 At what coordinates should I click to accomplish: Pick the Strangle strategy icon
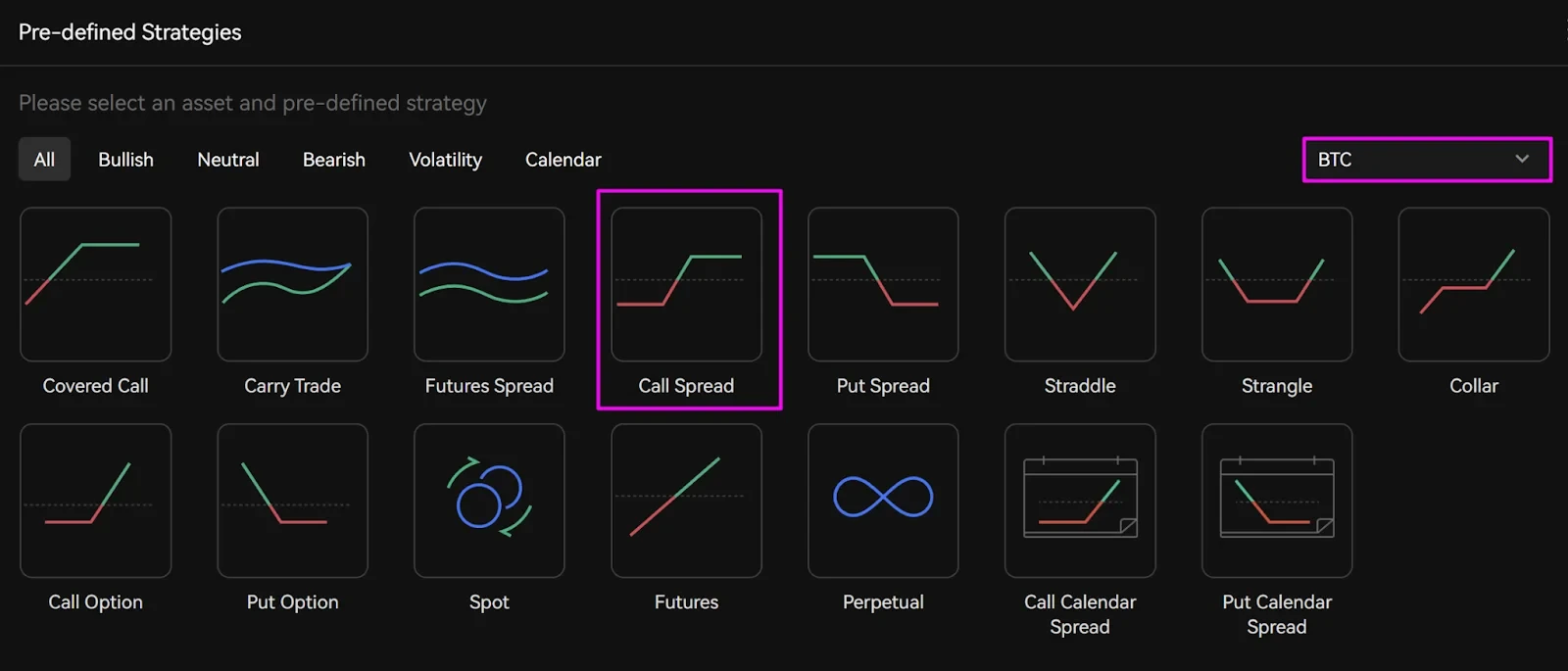[x=1277, y=284]
